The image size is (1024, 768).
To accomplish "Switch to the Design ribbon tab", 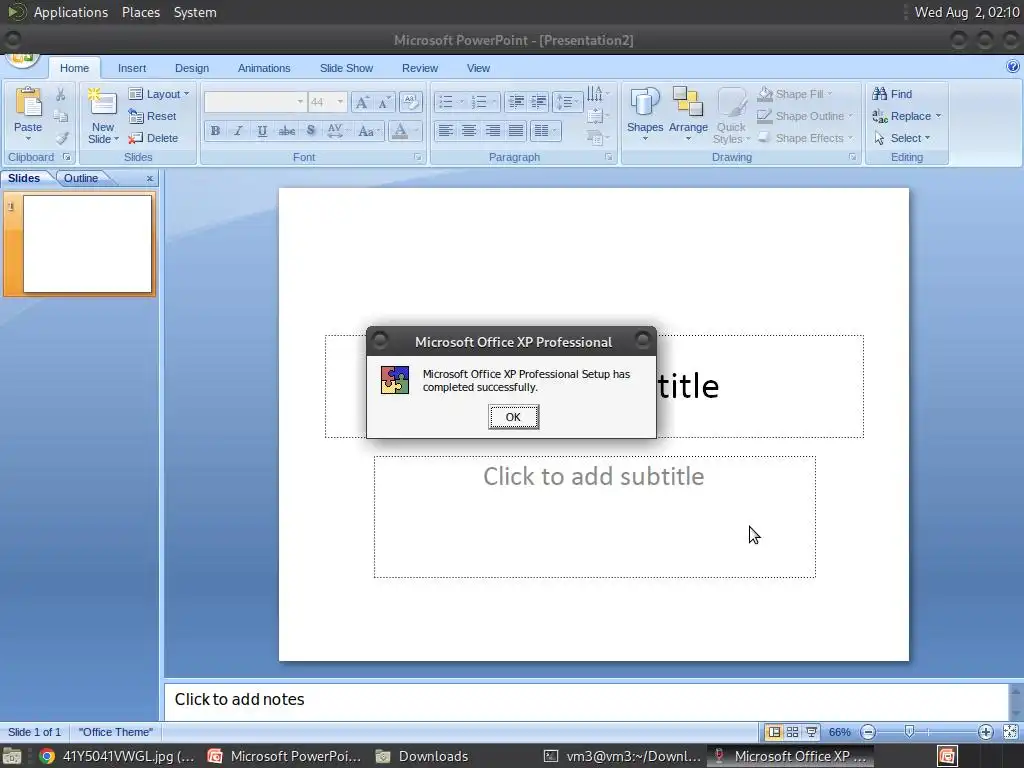I will pos(191,68).
